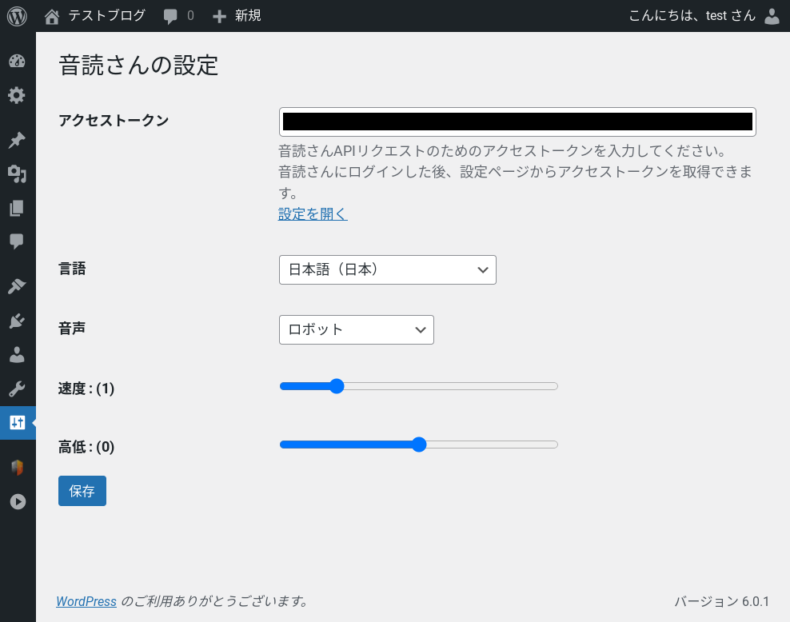Open the Dashboard icon in sidebar
This screenshot has width=790, height=622.
tap(17, 61)
